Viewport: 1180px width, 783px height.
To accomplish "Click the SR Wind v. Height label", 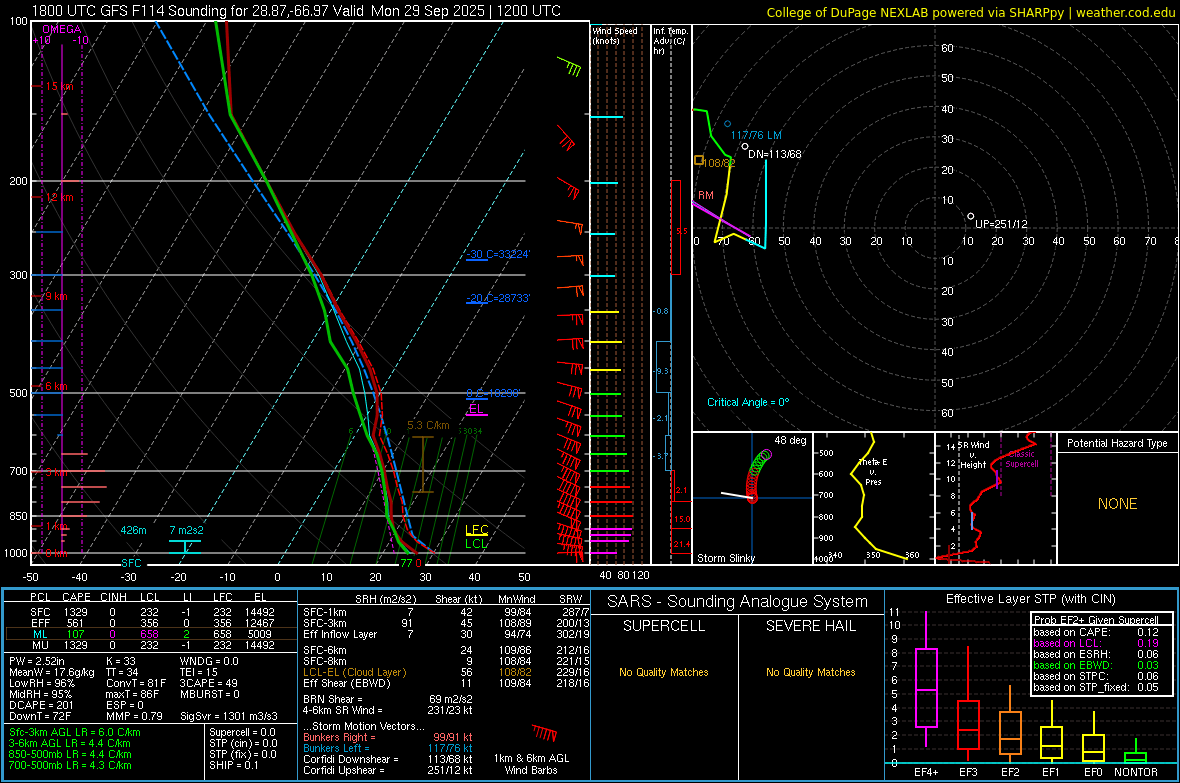I will coord(975,455).
